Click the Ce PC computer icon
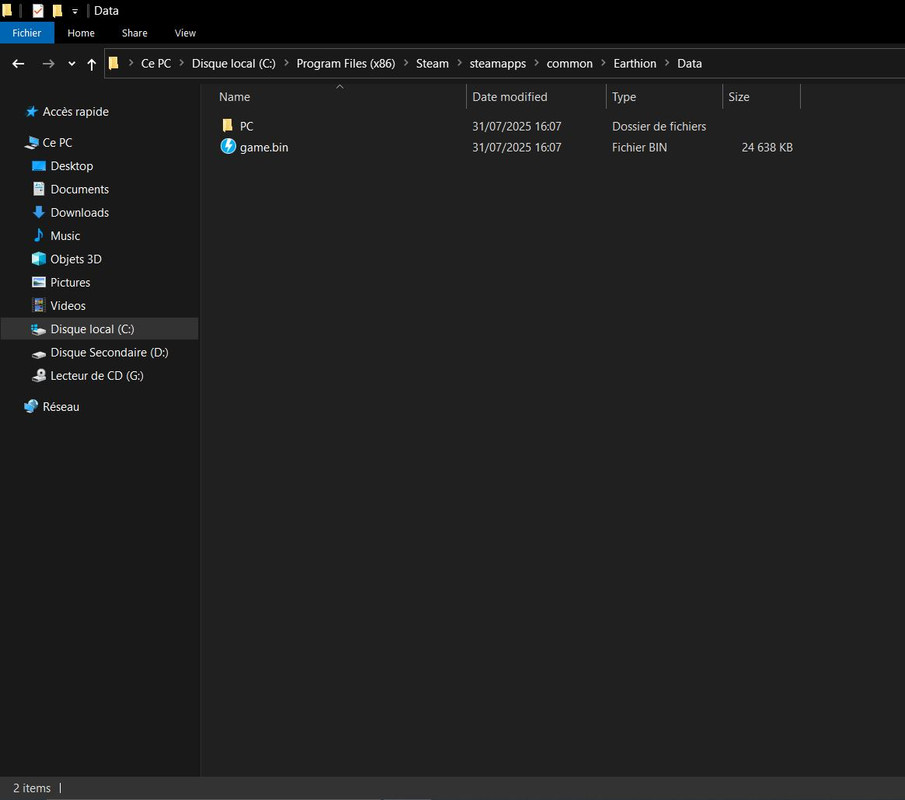 31,143
